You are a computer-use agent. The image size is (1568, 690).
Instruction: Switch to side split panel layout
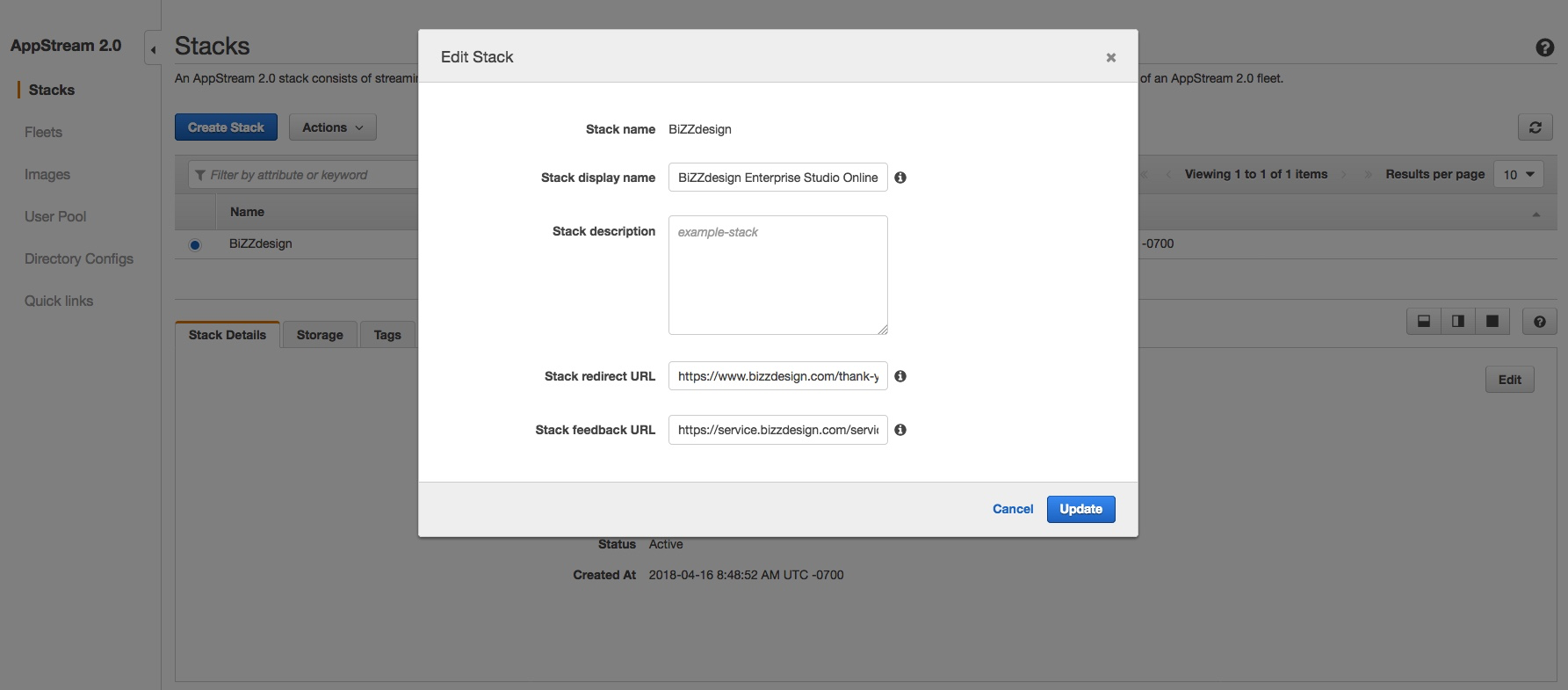coord(1458,322)
